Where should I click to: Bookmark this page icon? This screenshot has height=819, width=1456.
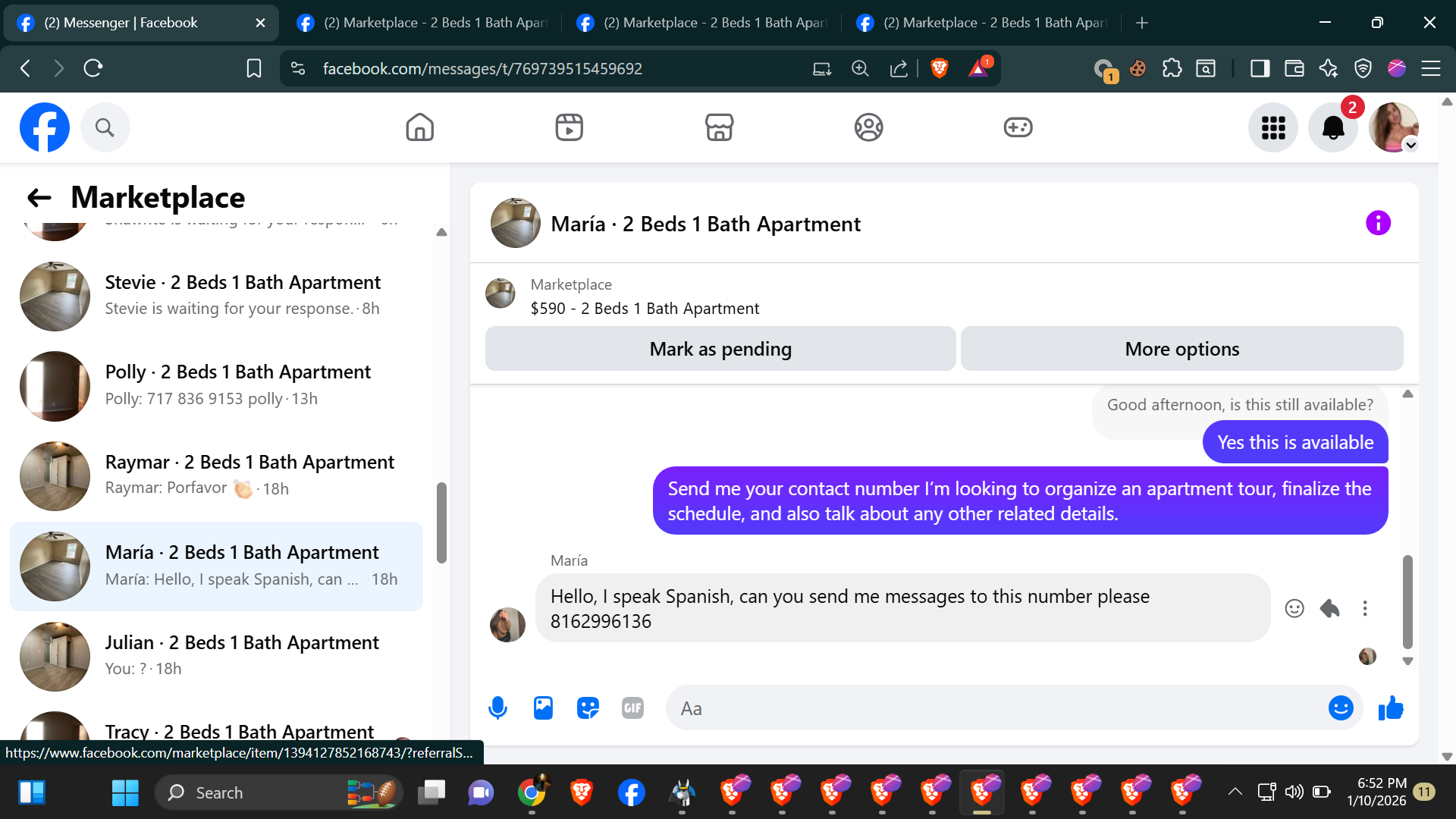254,68
